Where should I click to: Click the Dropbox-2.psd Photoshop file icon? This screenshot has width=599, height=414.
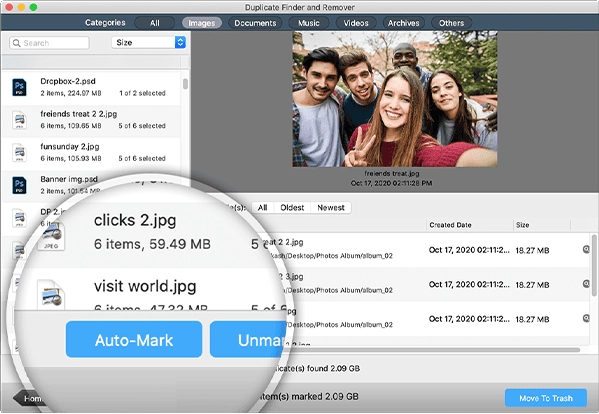pyautogui.click(x=19, y=87)
